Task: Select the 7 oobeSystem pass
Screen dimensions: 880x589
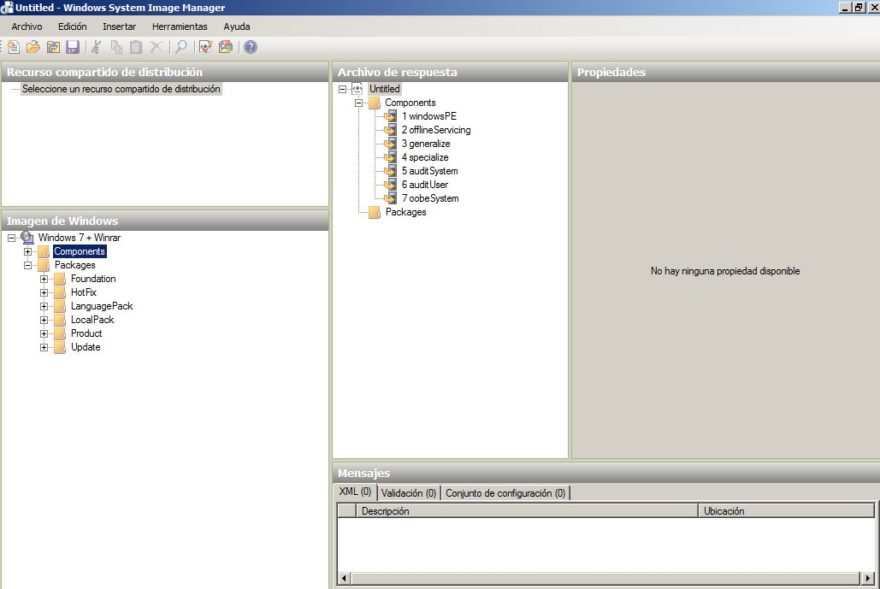Action: coord(430,198)
